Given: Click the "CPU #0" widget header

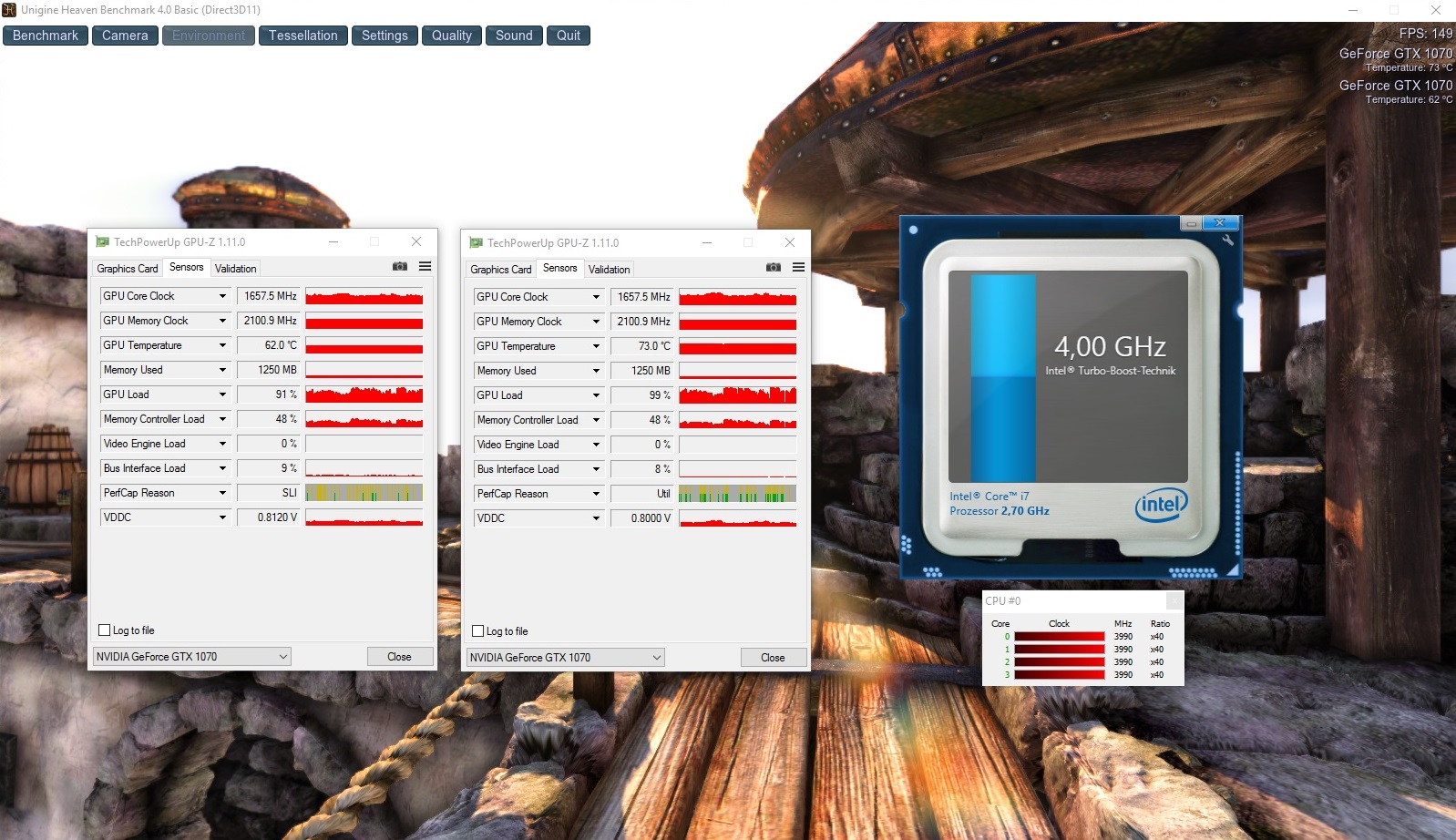Looking at the screenshot, I should (1003, 601).
